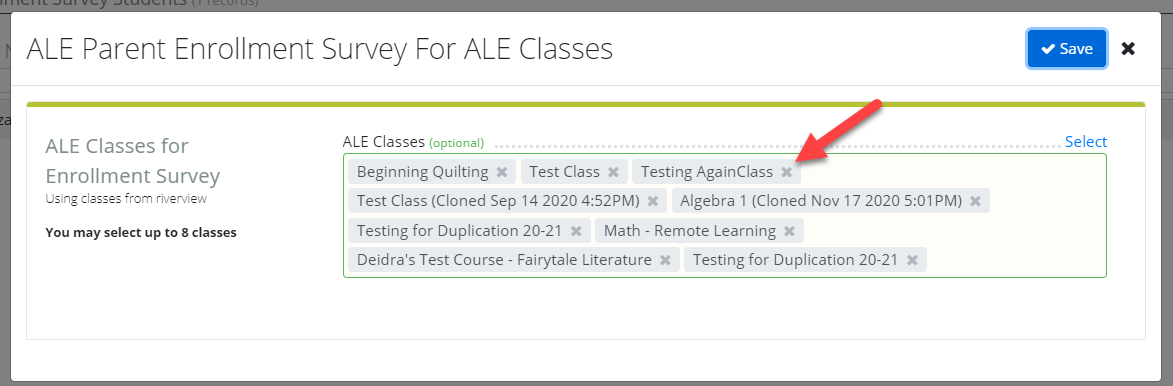This screenshot has width=1173, height=386.
Task: Click the Math - Remote Learning tag label
Action: (x=690, y=231)
